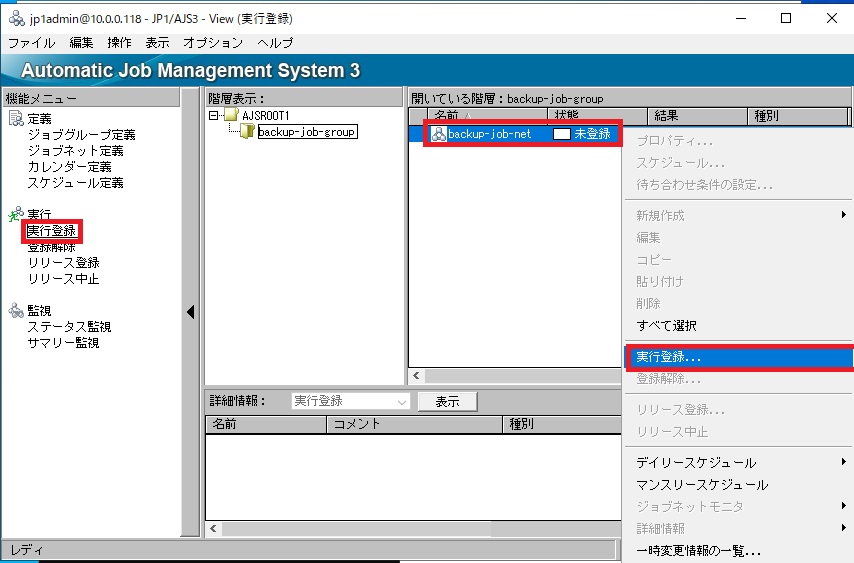Select スケジュール定義 in function menu
854x563 pixels.
click(x=76, y=182)
